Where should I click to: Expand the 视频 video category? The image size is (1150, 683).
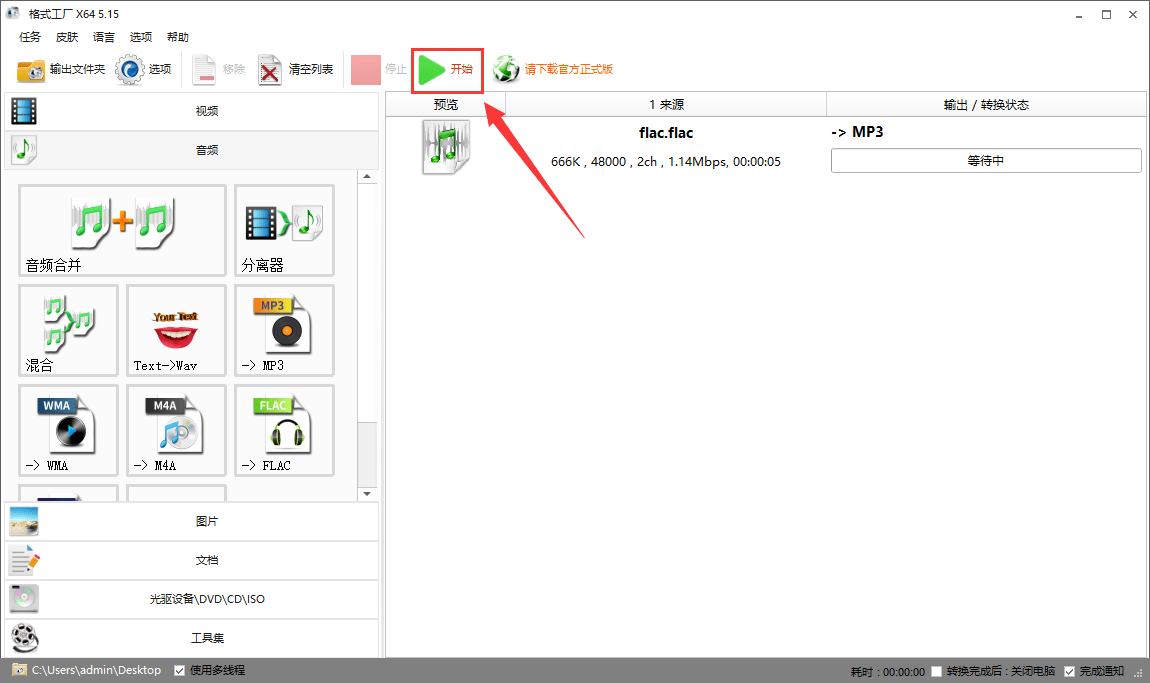pos(192,110)
